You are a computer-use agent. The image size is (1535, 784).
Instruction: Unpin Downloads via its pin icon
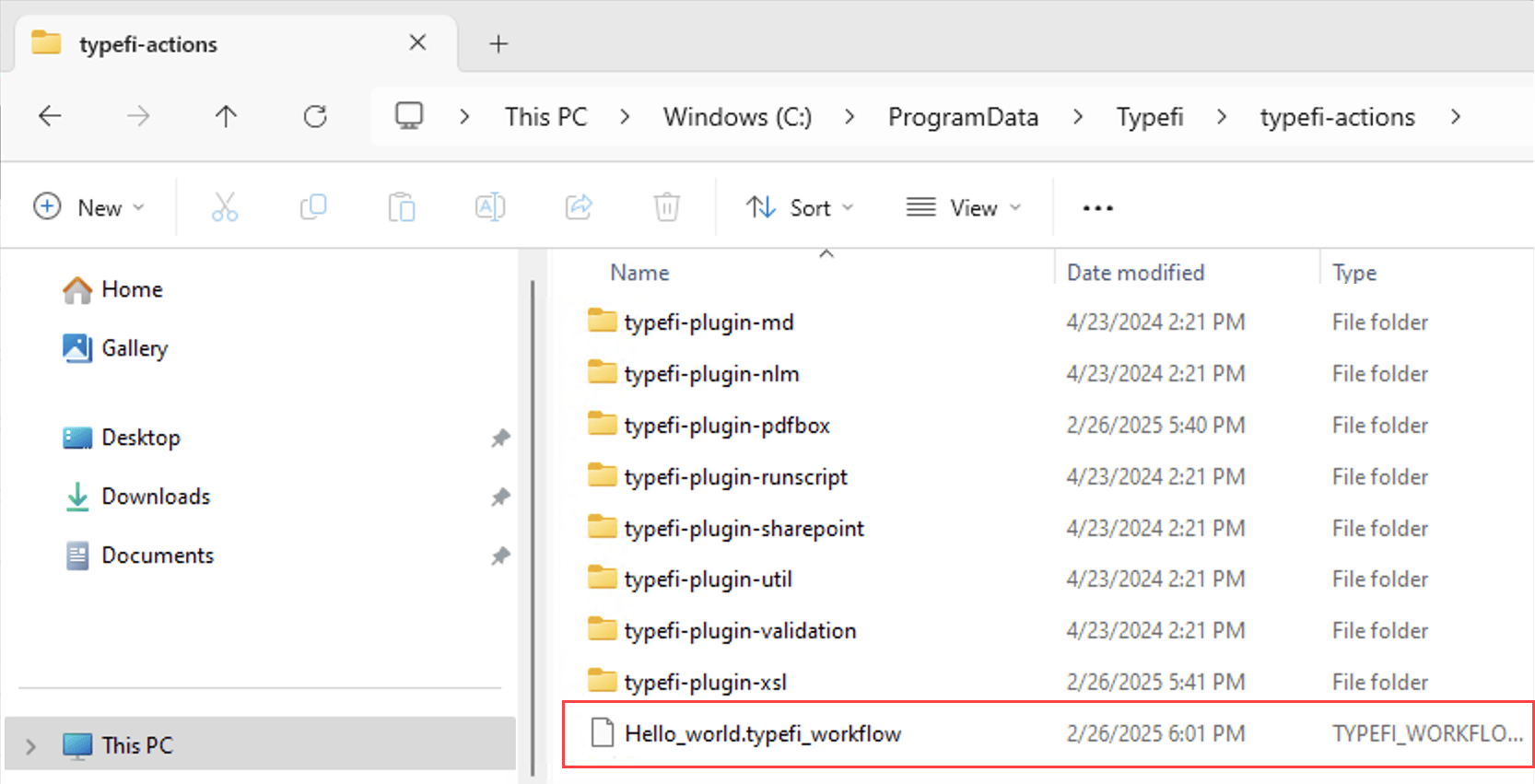500,497
